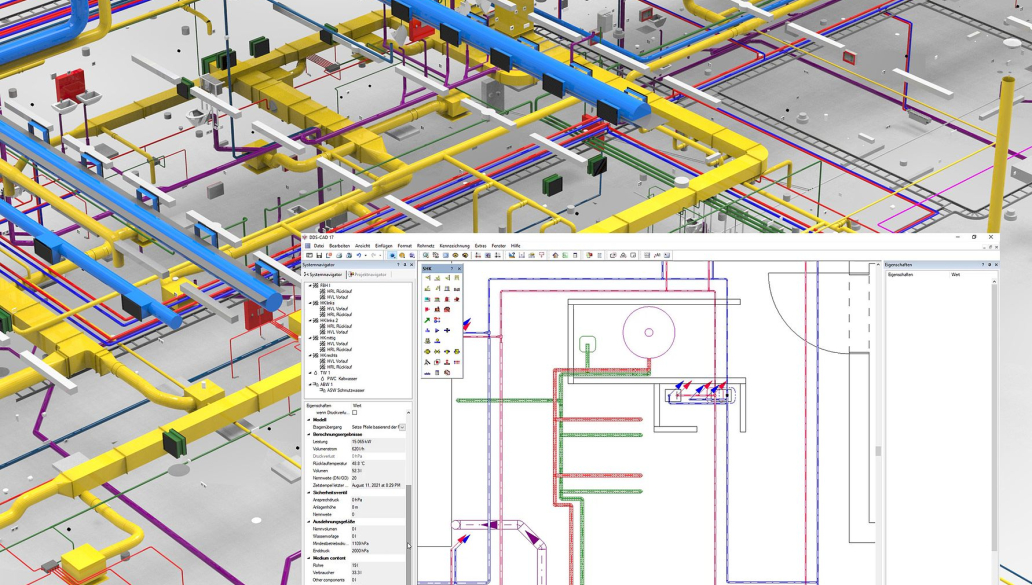Select the blue cross tool in SHK palette
Viewport: 1032px width, 585px height.
coord(447,330)
